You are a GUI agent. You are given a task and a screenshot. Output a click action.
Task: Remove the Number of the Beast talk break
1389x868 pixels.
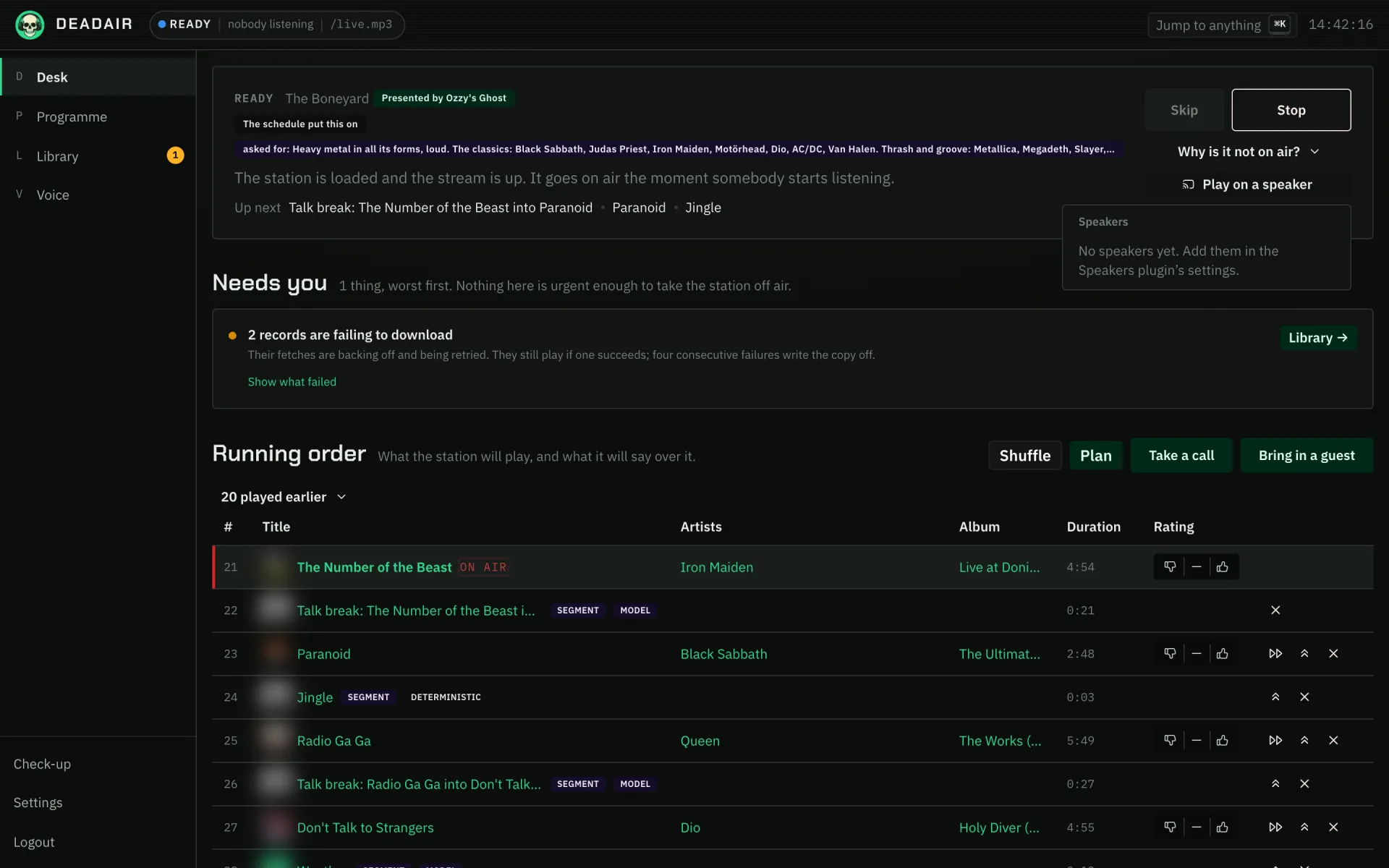pos(1275,610)
